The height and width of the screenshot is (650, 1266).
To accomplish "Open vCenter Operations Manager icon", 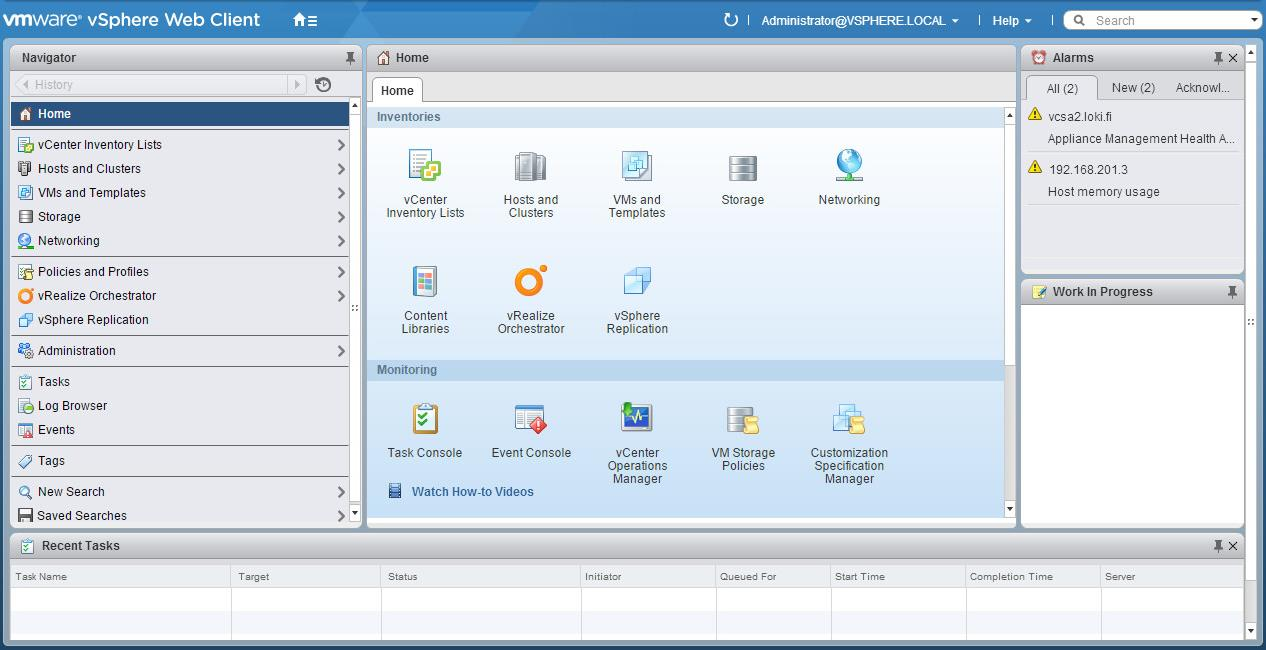I will point(637,417).
